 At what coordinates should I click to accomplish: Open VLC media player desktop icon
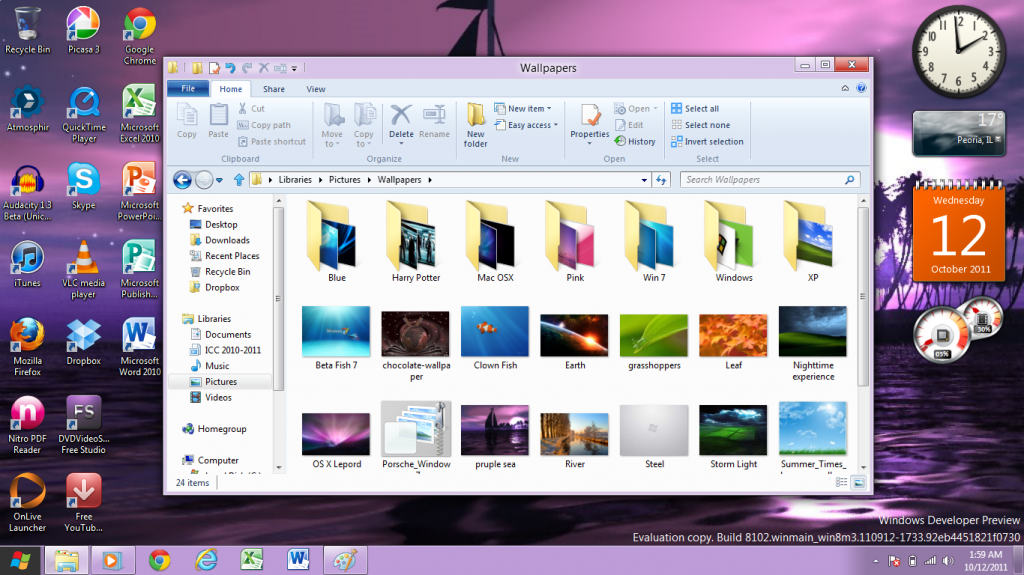(84, 269)
